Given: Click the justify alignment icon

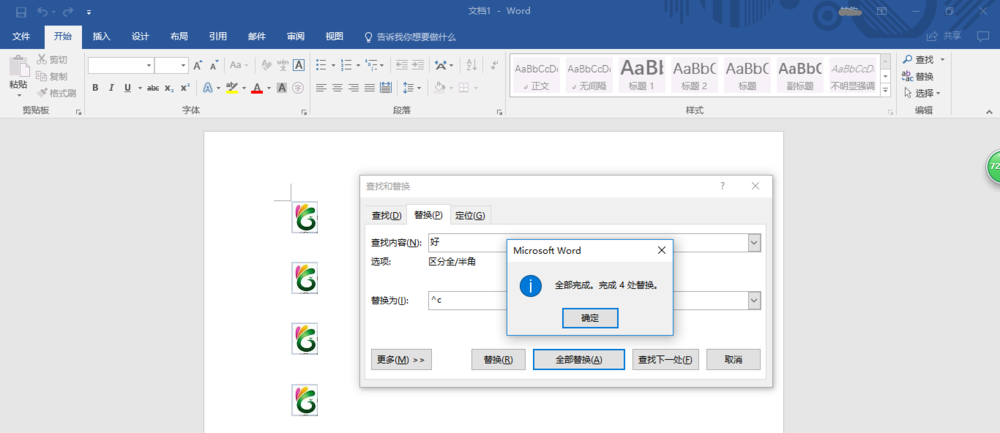Looking at the screenshot, I should [369, 87].
